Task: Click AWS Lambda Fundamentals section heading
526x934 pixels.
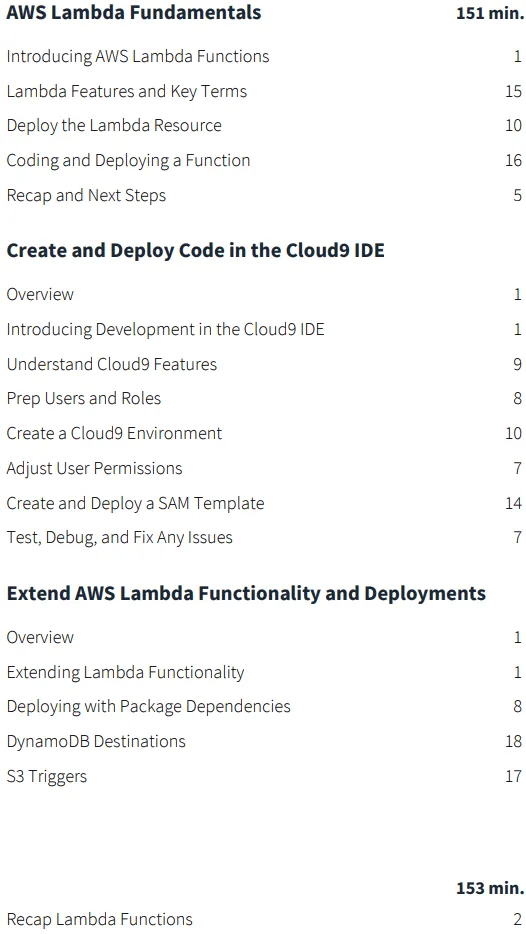Action: (134, 13)
